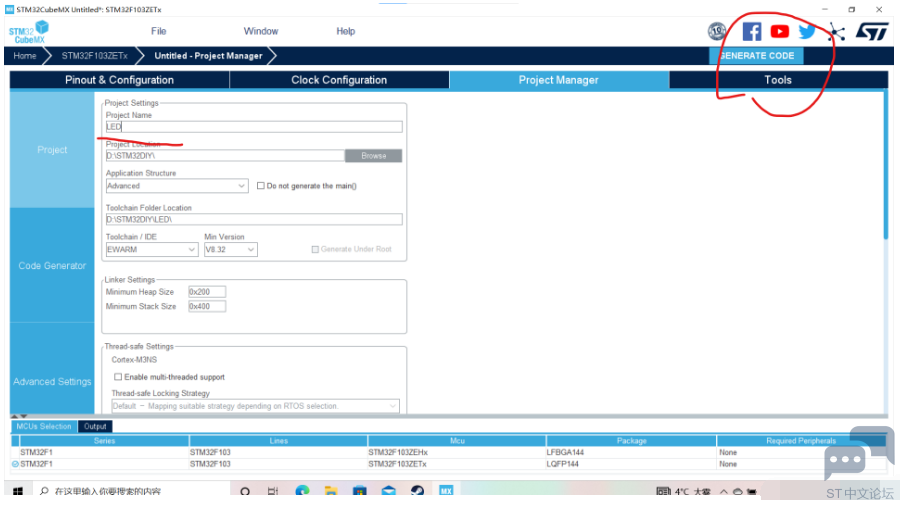Switch to the Output tab
Screen dimensions: 903x509
tap(95, 427)
